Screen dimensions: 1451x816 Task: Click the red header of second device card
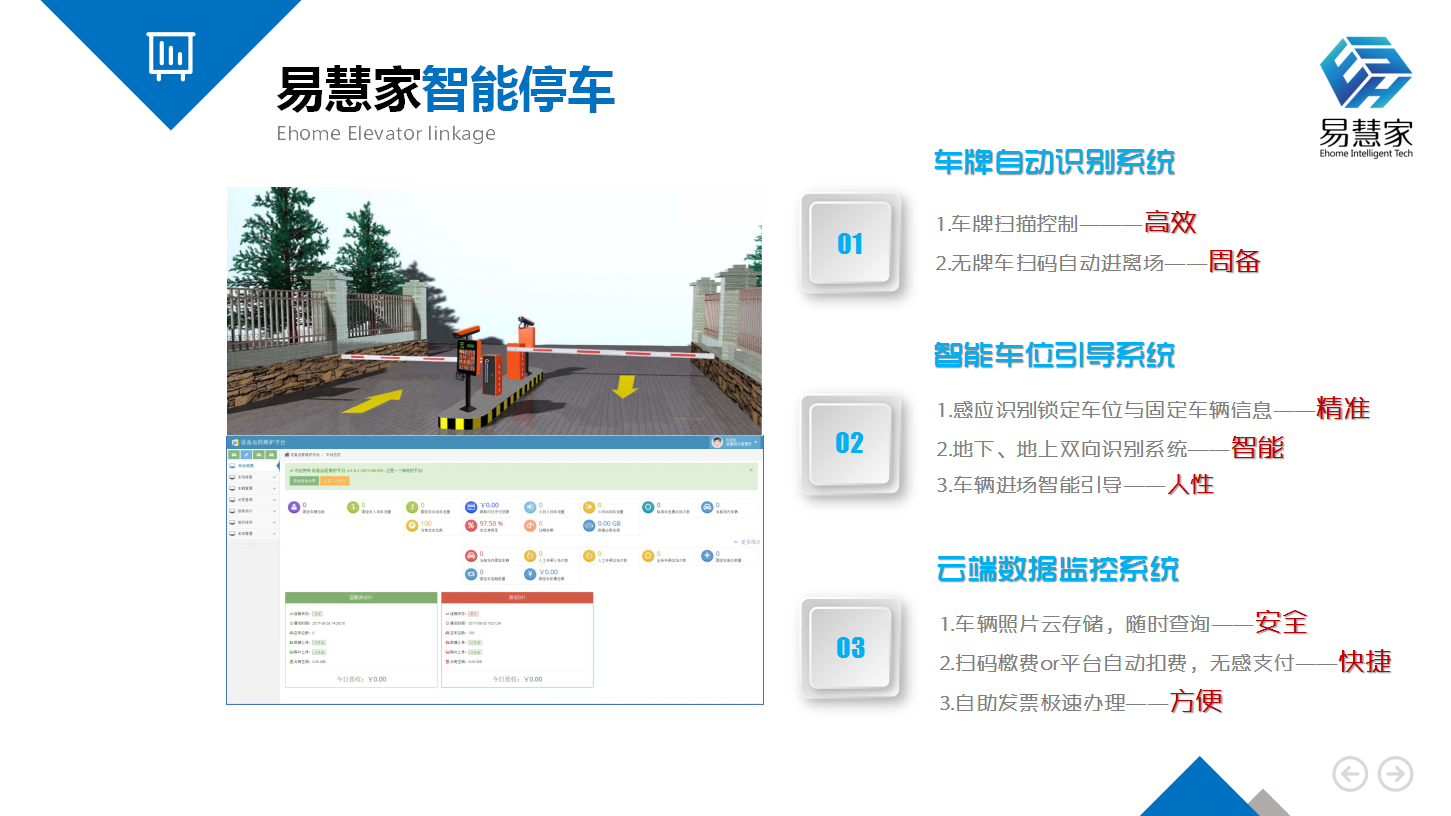pos(517,597)
